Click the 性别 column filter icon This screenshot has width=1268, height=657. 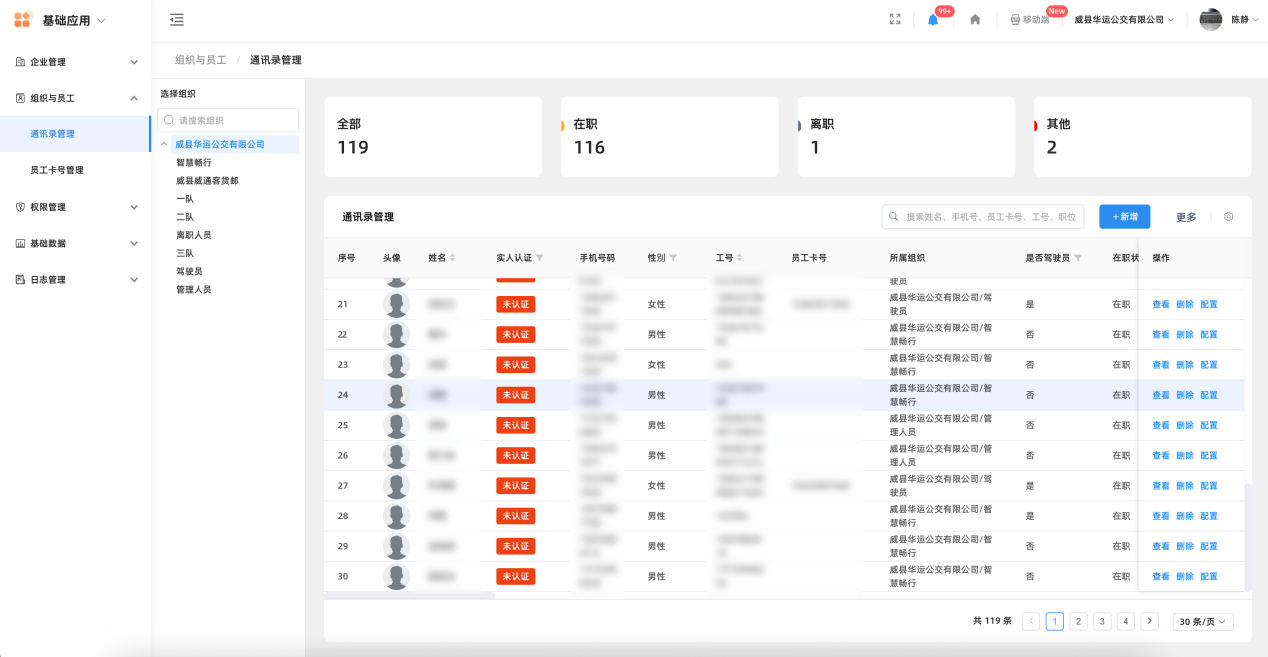(x=673, y=258)
